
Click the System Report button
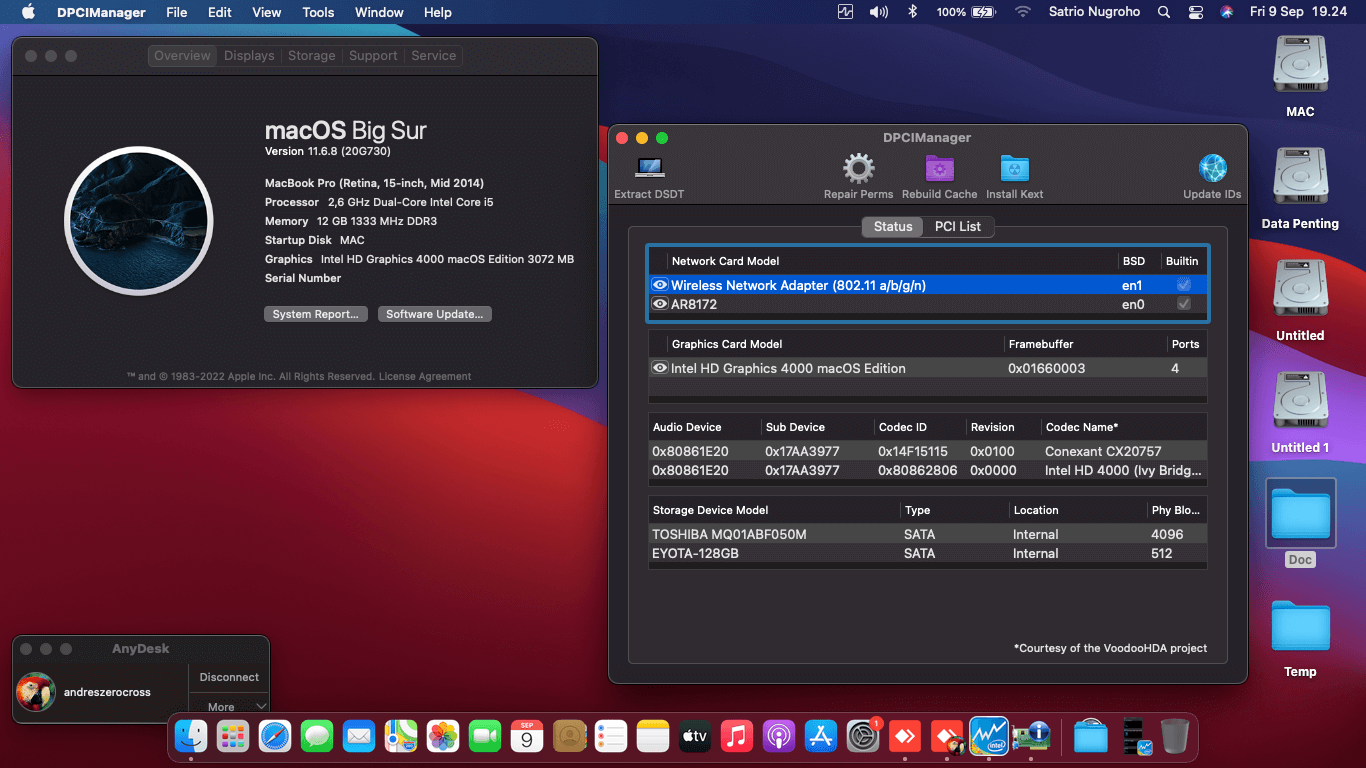[x=316, y=314]
